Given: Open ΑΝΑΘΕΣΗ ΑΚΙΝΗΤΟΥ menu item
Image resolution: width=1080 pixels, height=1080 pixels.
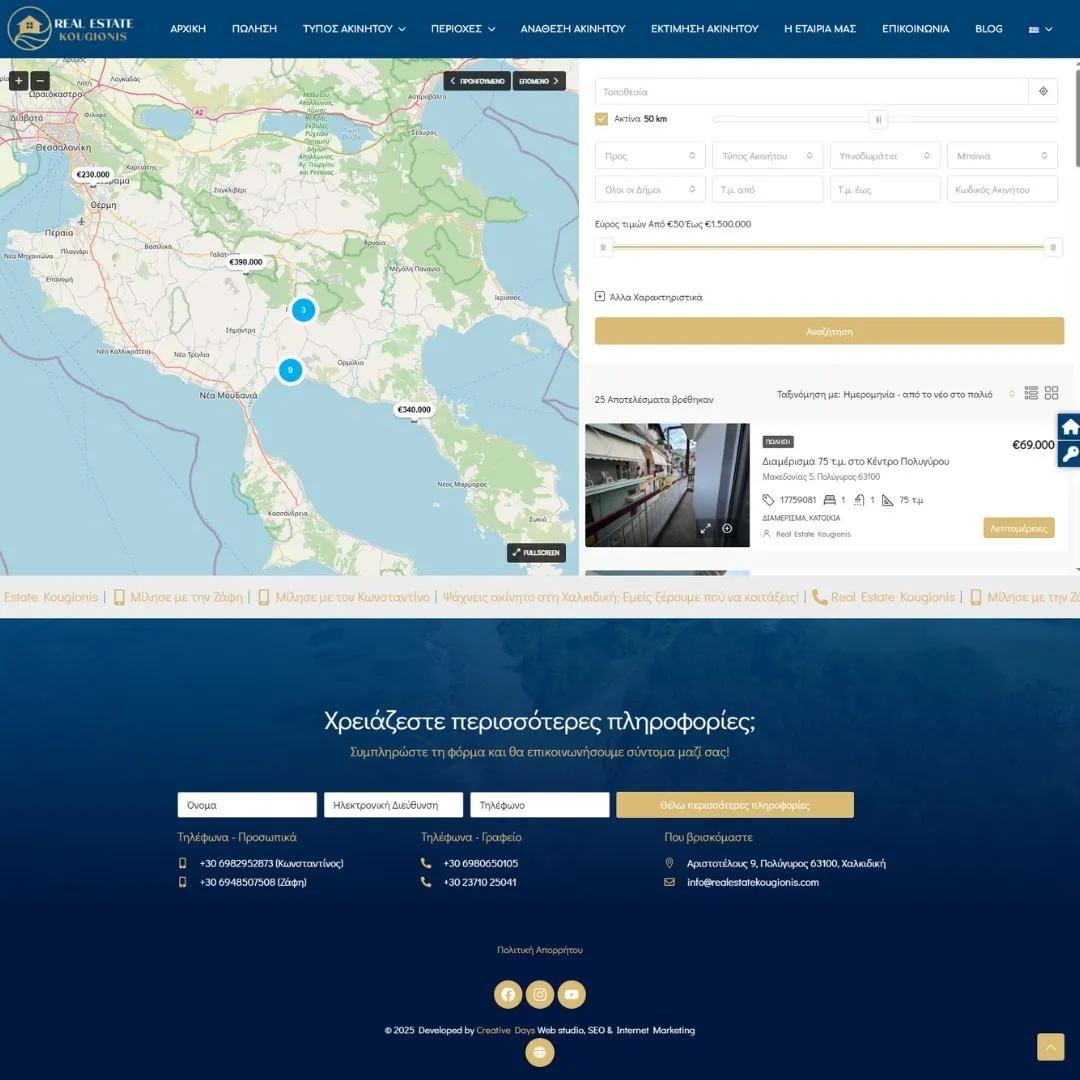Looking at the screenshot, I should coord(573,29).
